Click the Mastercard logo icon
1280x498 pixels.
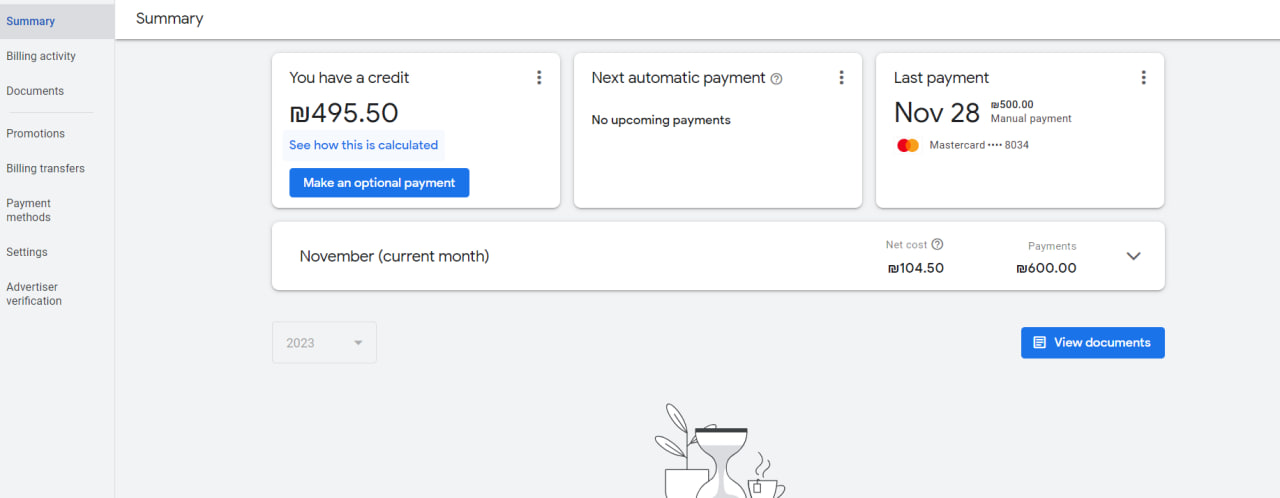[908, 145]
